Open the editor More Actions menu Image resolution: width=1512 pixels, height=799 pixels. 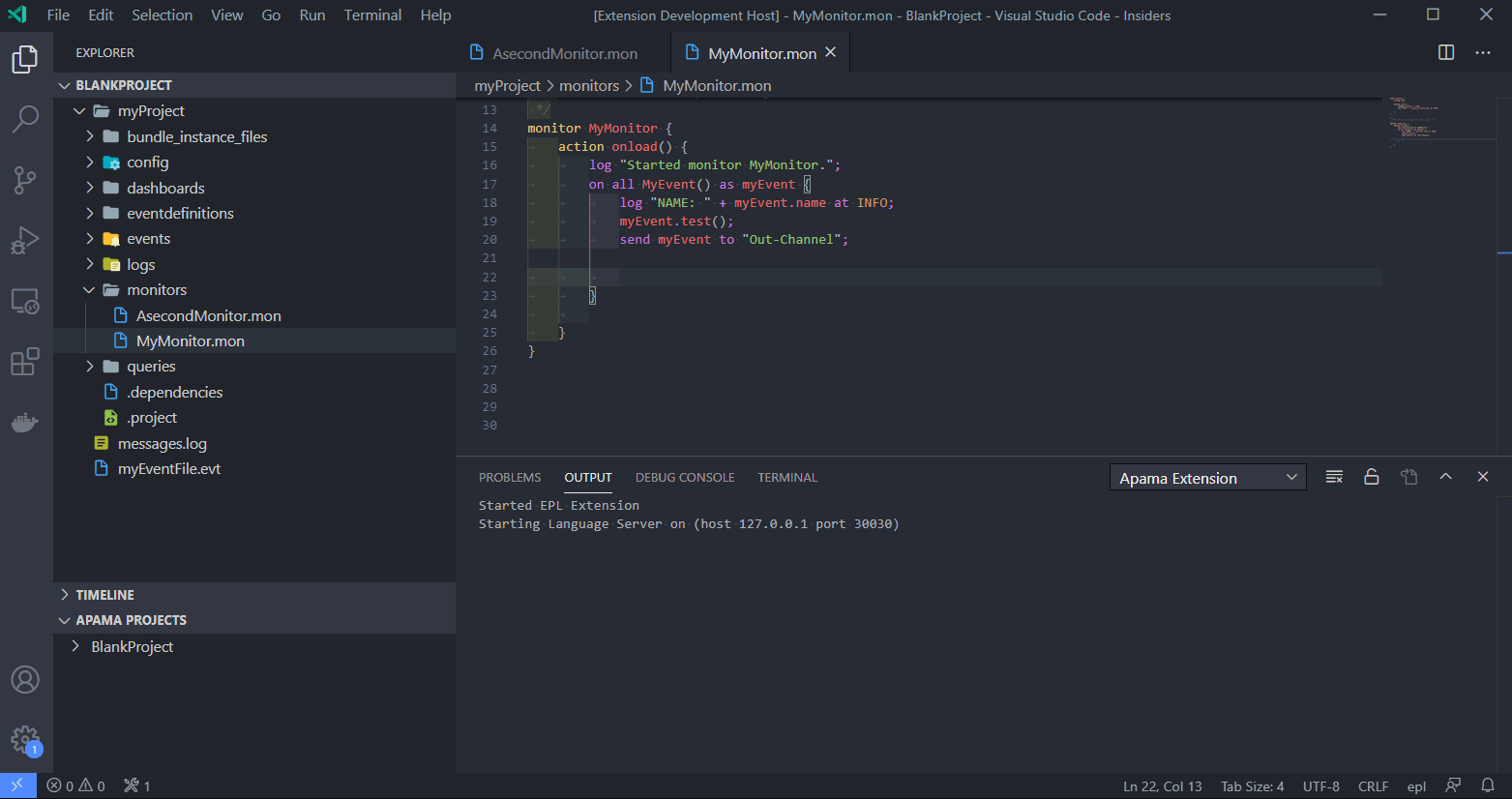click(x=1483, y=53)
